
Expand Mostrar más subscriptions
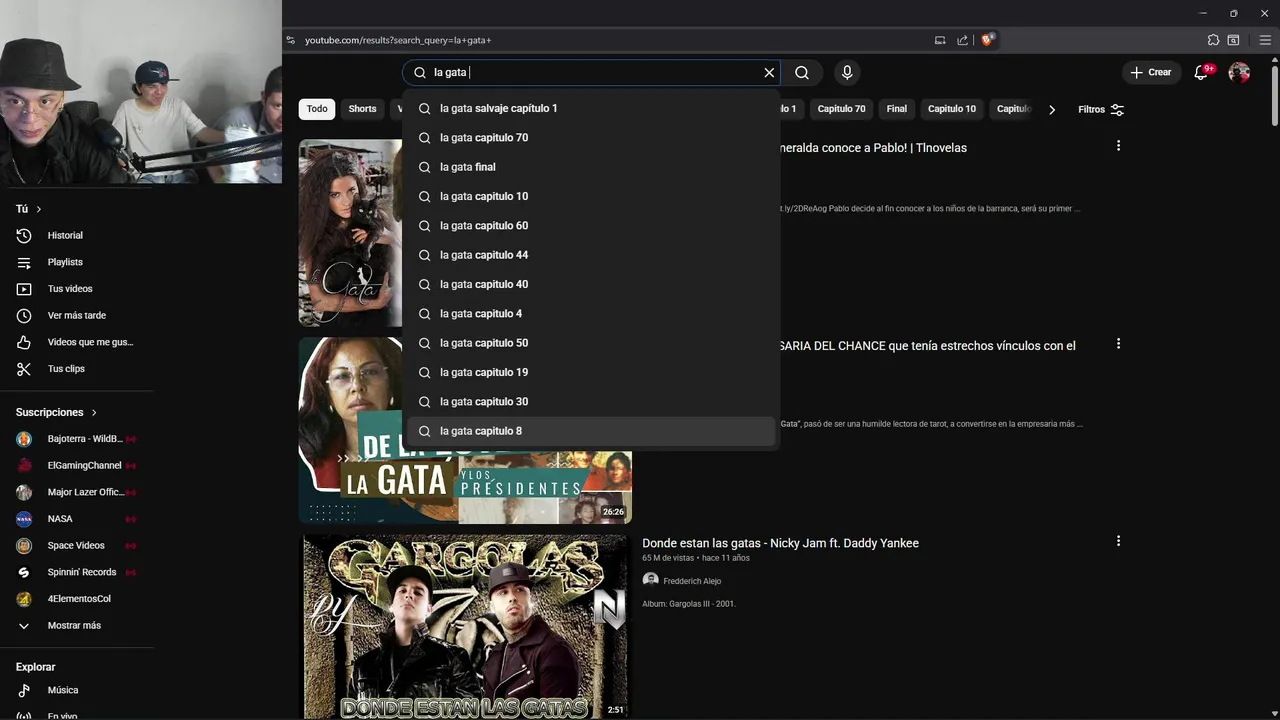point(76,625)
